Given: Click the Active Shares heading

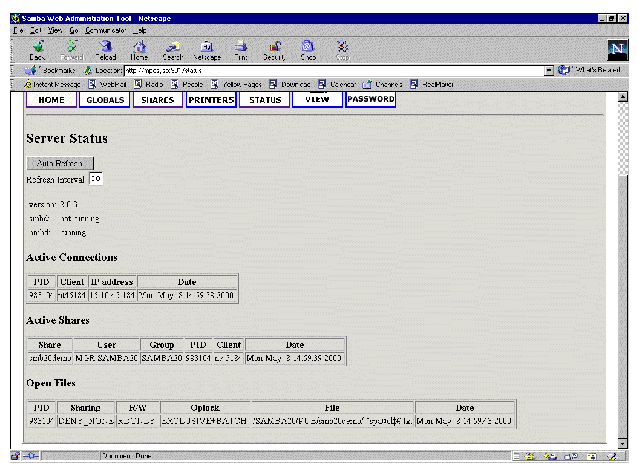Looking at the screenshot, I should pos(58,321).
